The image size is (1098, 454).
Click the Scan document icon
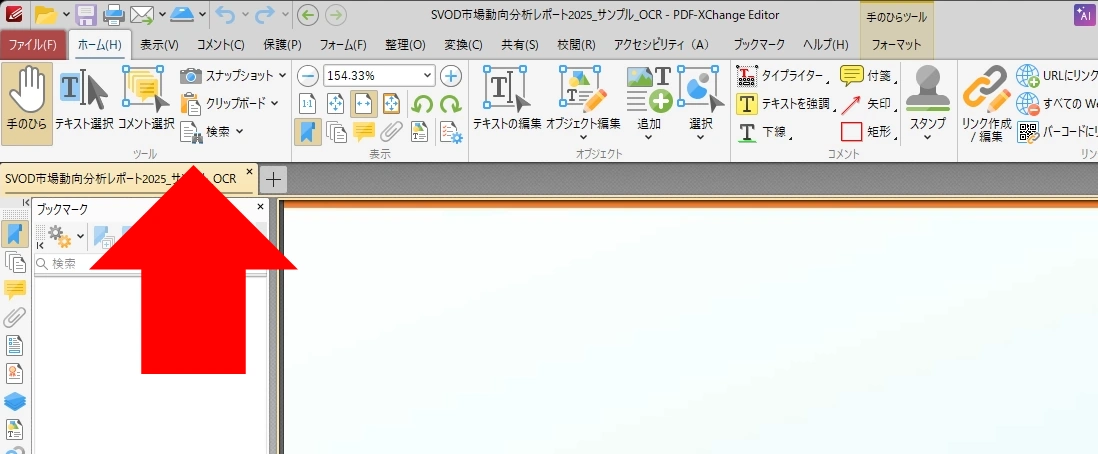[x=183, y=13]
